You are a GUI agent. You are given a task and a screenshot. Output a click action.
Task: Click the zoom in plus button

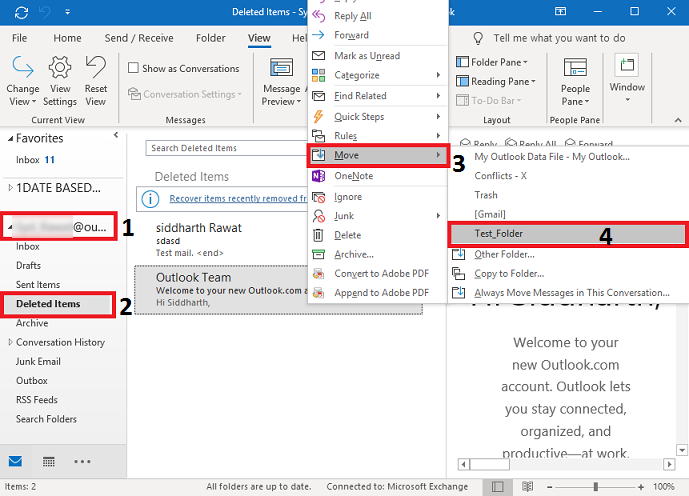click(x=641, y=487)
